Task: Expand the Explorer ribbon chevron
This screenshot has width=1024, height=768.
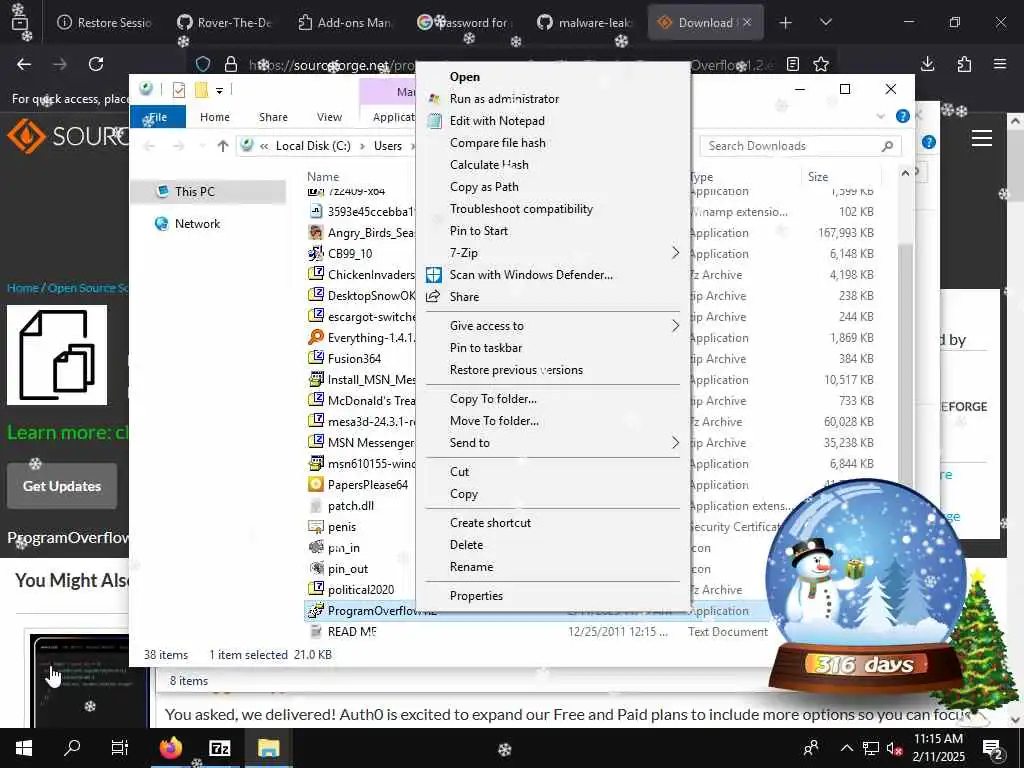Action: click(880, 117)
